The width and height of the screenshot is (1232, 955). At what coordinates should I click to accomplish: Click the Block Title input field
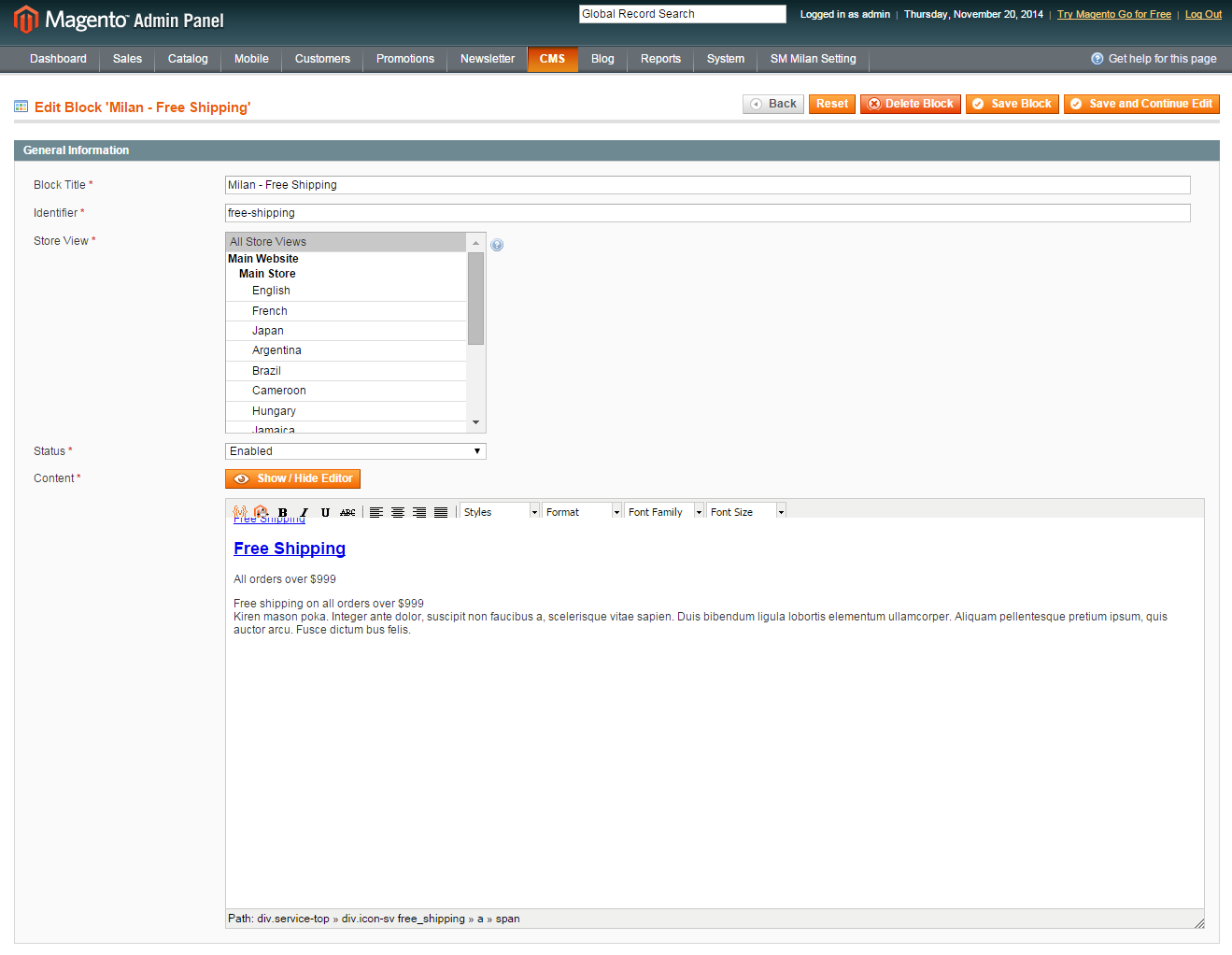click(x=708, y=185)
